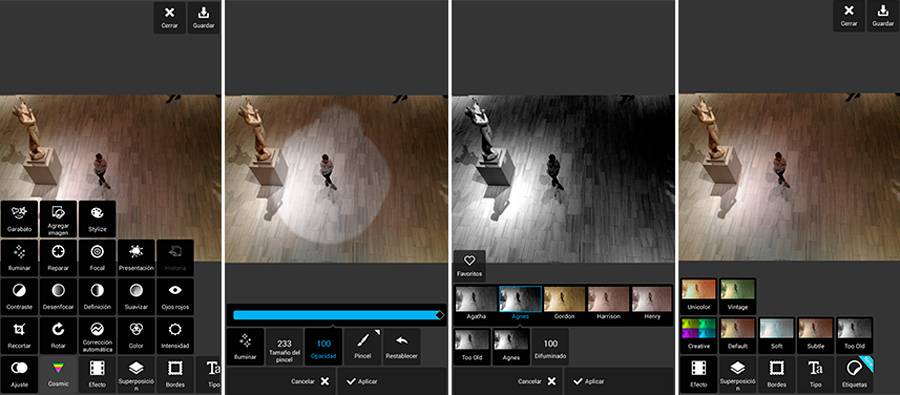Choose the Gordon sepia filter thumbnail

click(x=565, y=304)
